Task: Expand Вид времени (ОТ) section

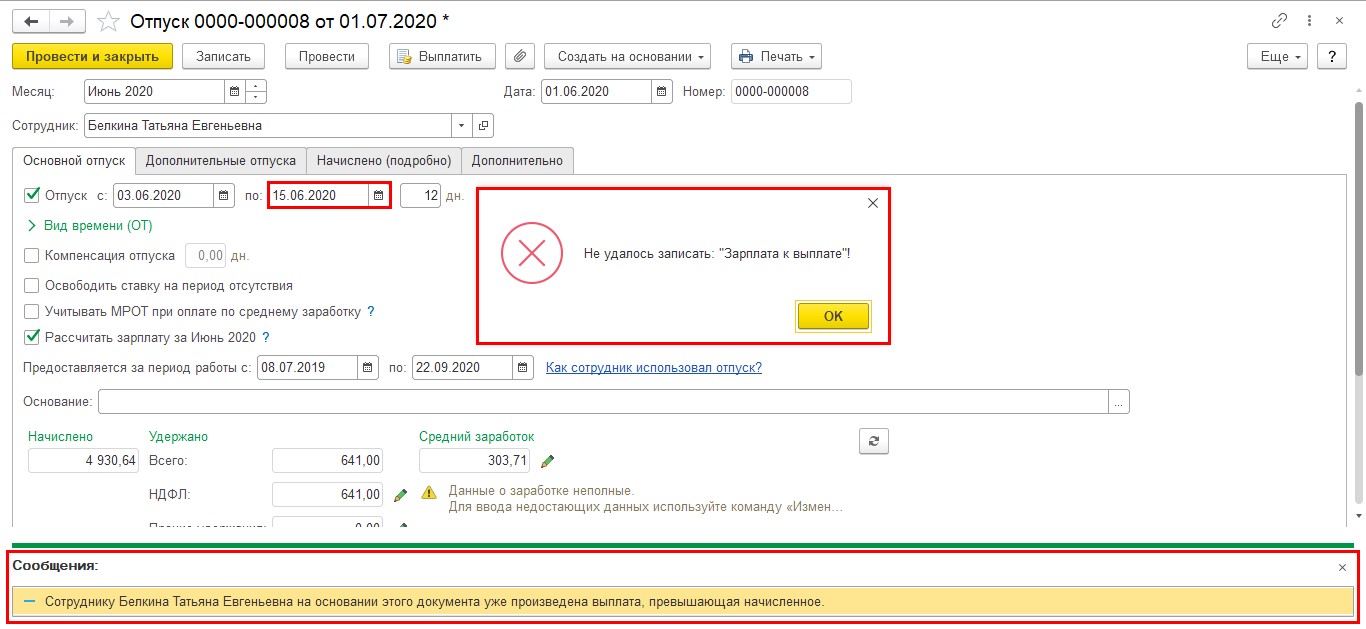Action: point(90,226)
